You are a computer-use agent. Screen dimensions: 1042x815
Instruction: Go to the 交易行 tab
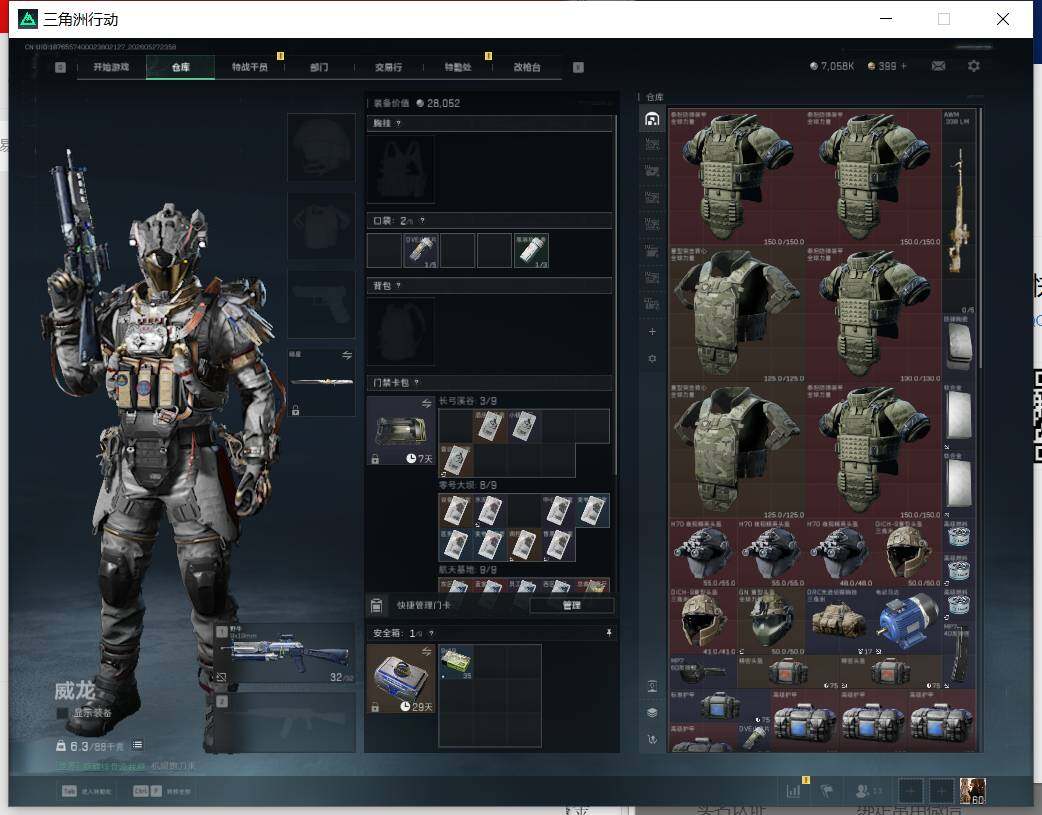point(388,67)
